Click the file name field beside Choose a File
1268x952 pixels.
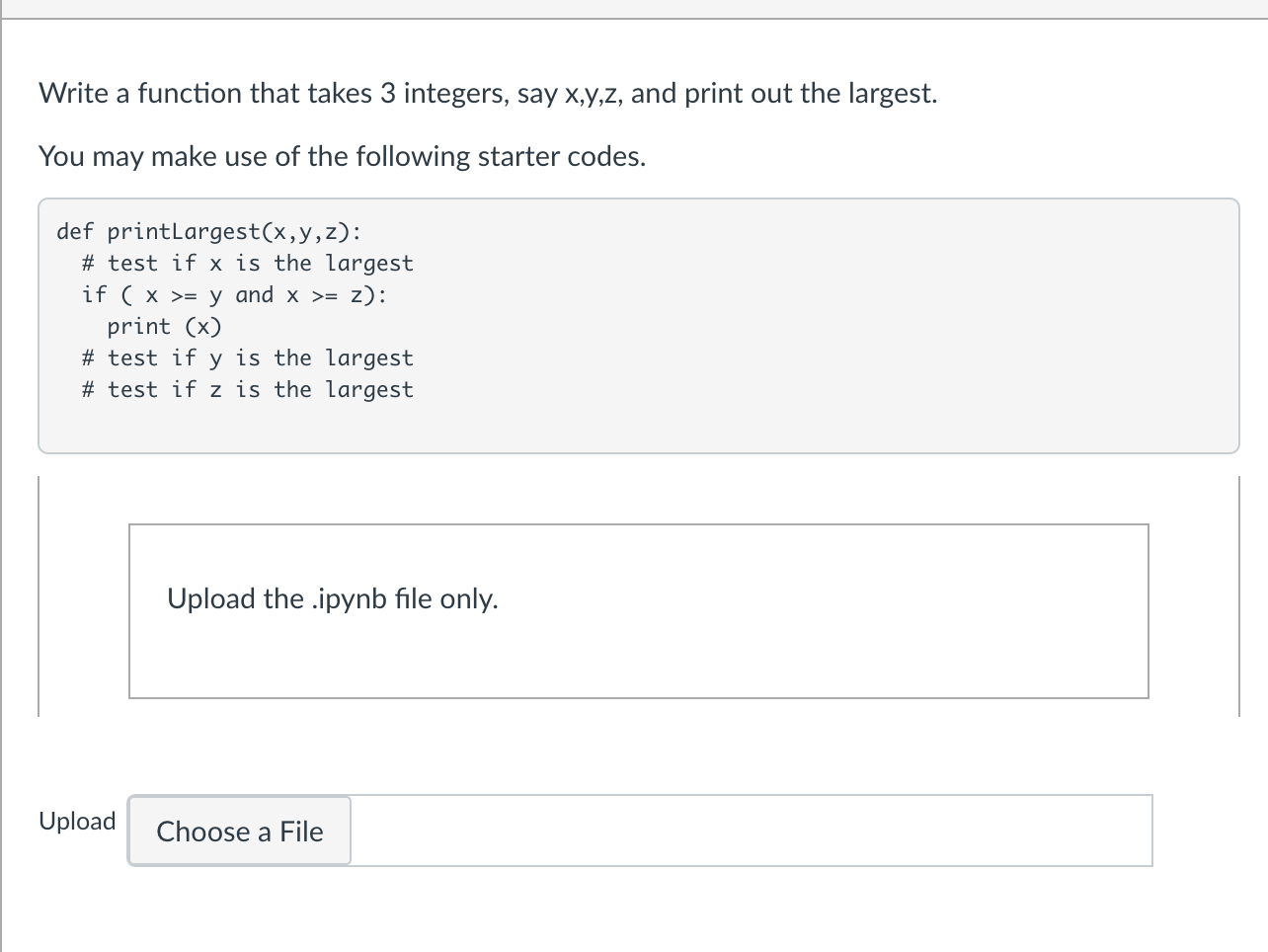[x=751, y=831]
